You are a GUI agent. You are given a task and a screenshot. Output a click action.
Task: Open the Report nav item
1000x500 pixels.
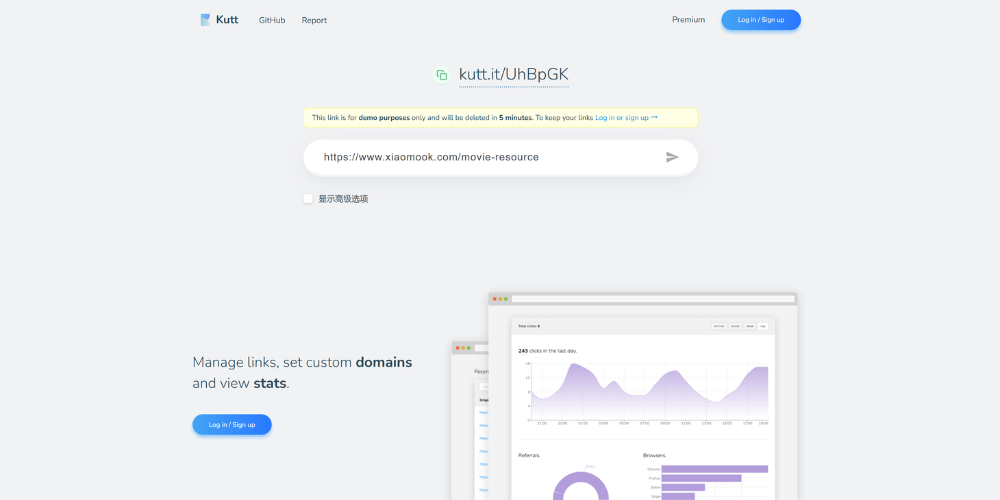click(314, 20)
